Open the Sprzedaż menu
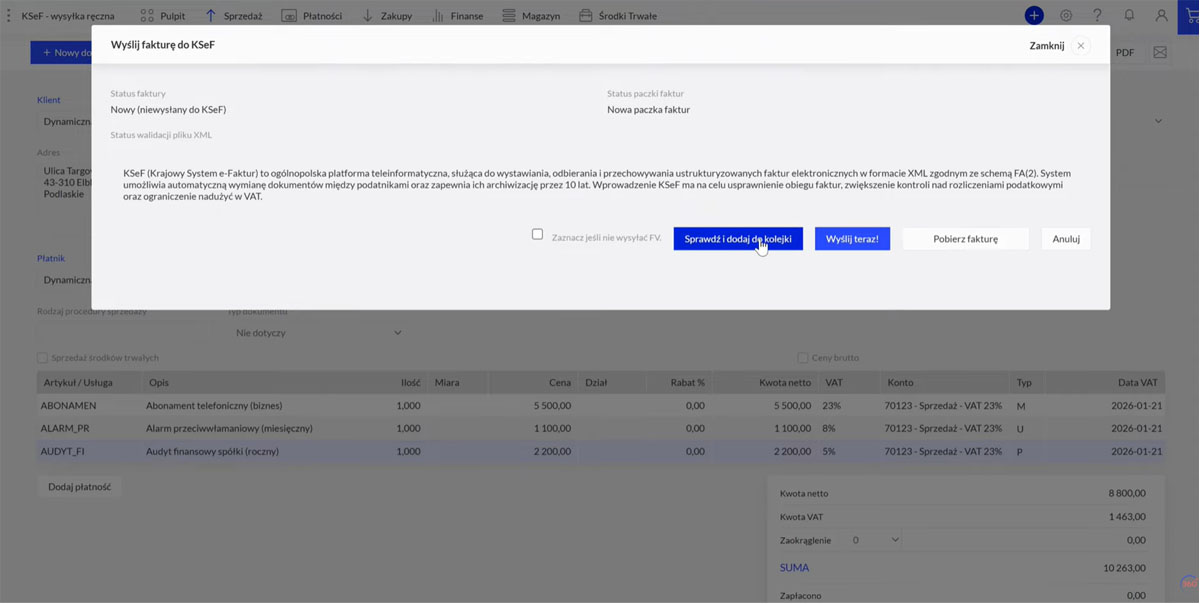 (x=234, y=16)
